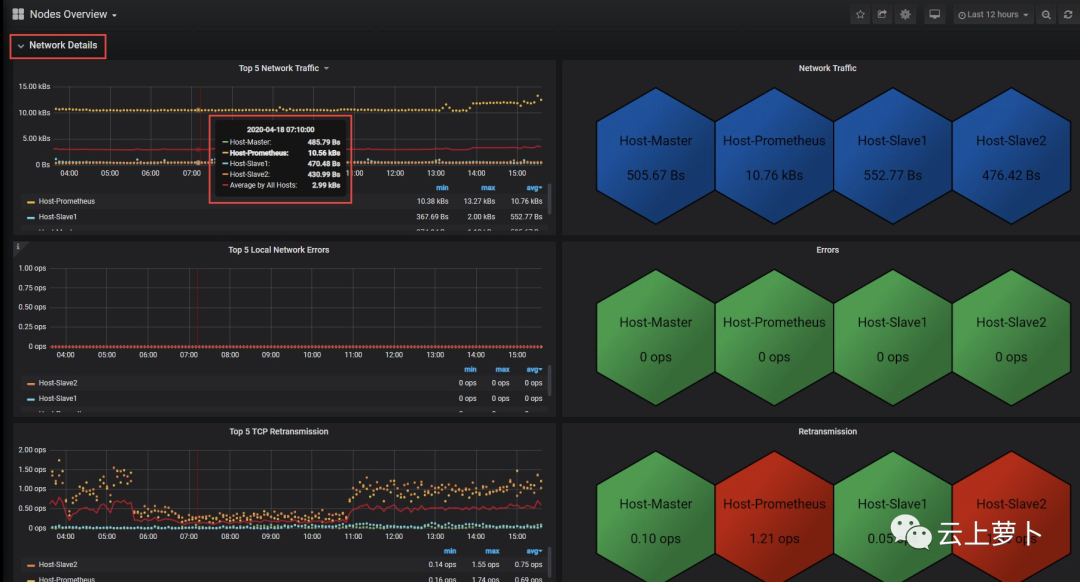The image size is (1080, 582).
Task: Click Top 5 Local Network Errors title
Action: coord(278,250)
